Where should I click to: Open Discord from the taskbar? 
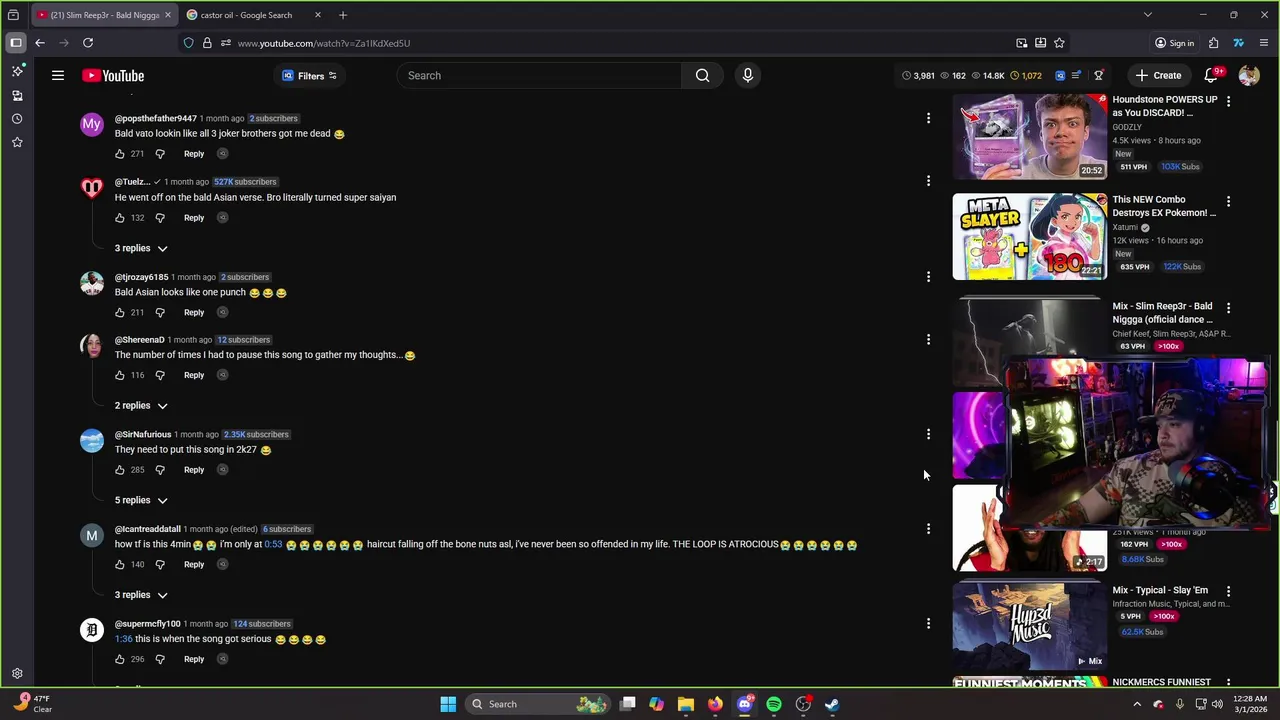(744, 704)
